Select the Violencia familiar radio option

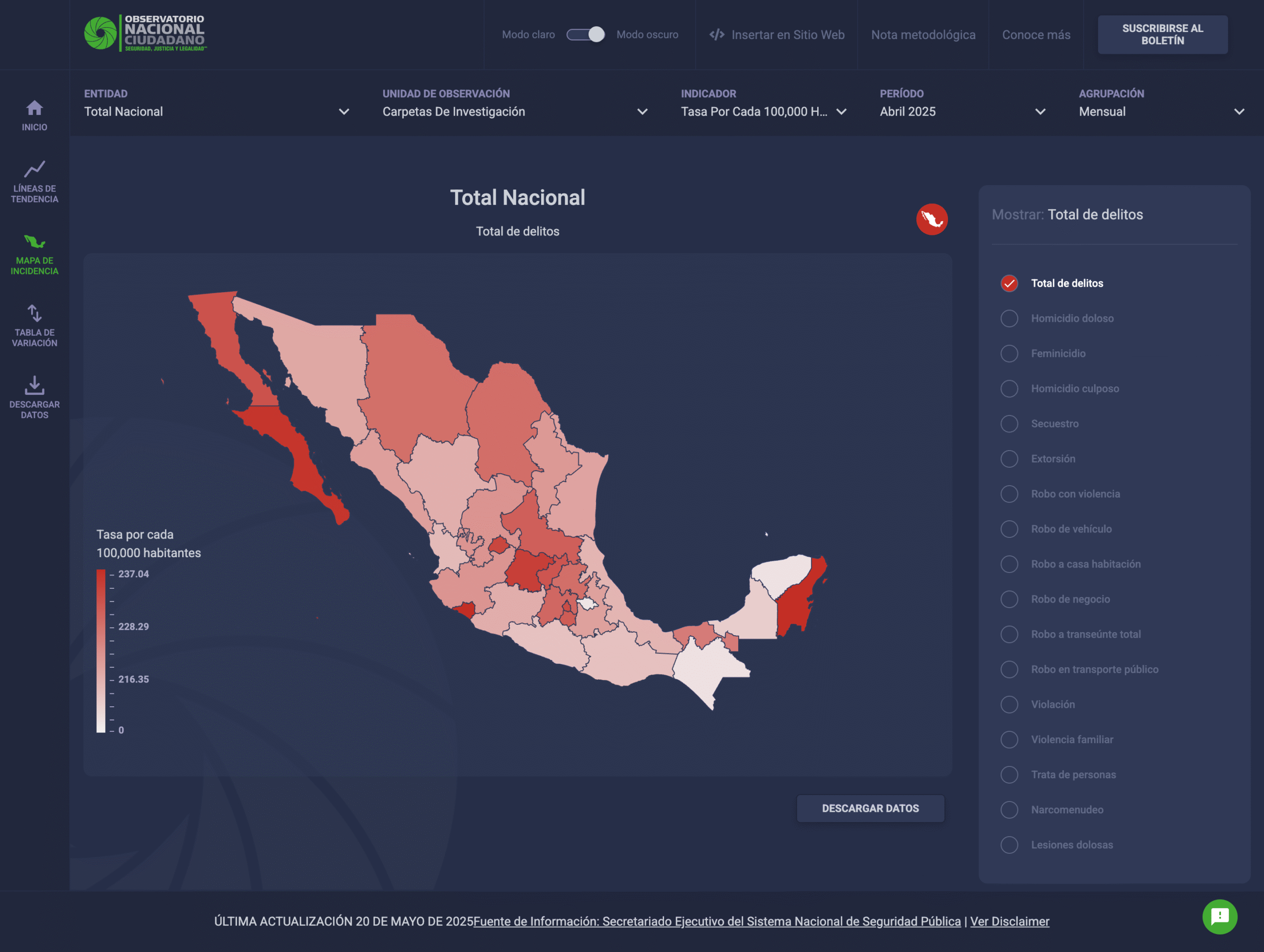[x=1009, y=740]
